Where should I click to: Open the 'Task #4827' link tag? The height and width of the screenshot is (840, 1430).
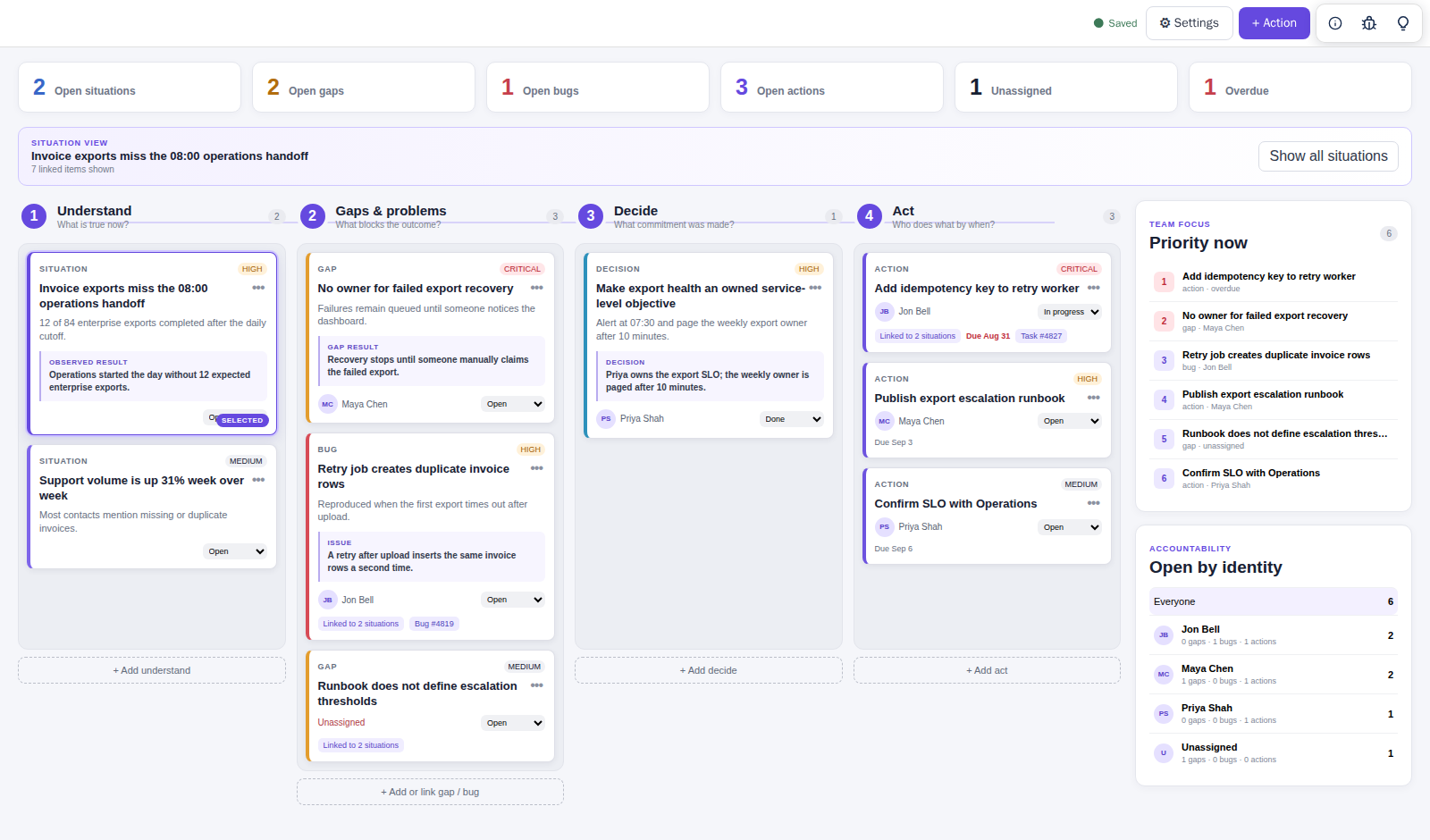coord(1041,336)
